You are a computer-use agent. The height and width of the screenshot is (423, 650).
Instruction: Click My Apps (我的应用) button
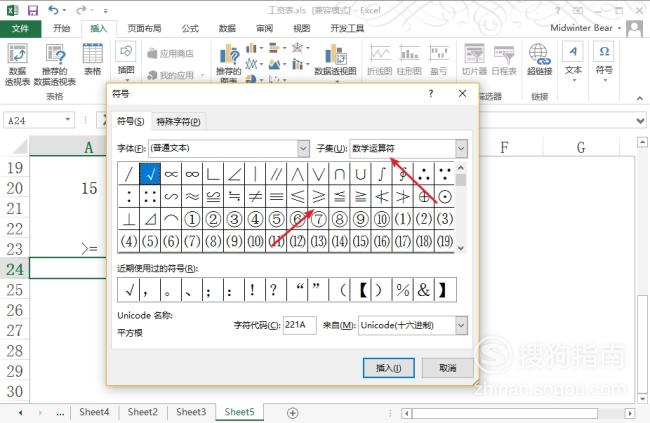pos(175,75)
